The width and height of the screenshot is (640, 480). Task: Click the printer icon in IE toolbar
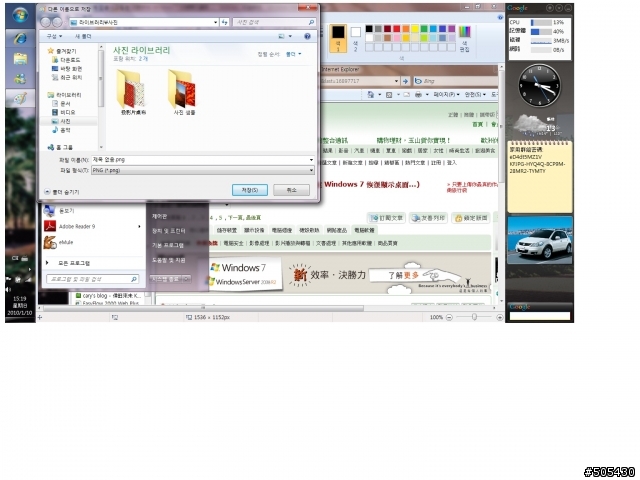[418, 95]
